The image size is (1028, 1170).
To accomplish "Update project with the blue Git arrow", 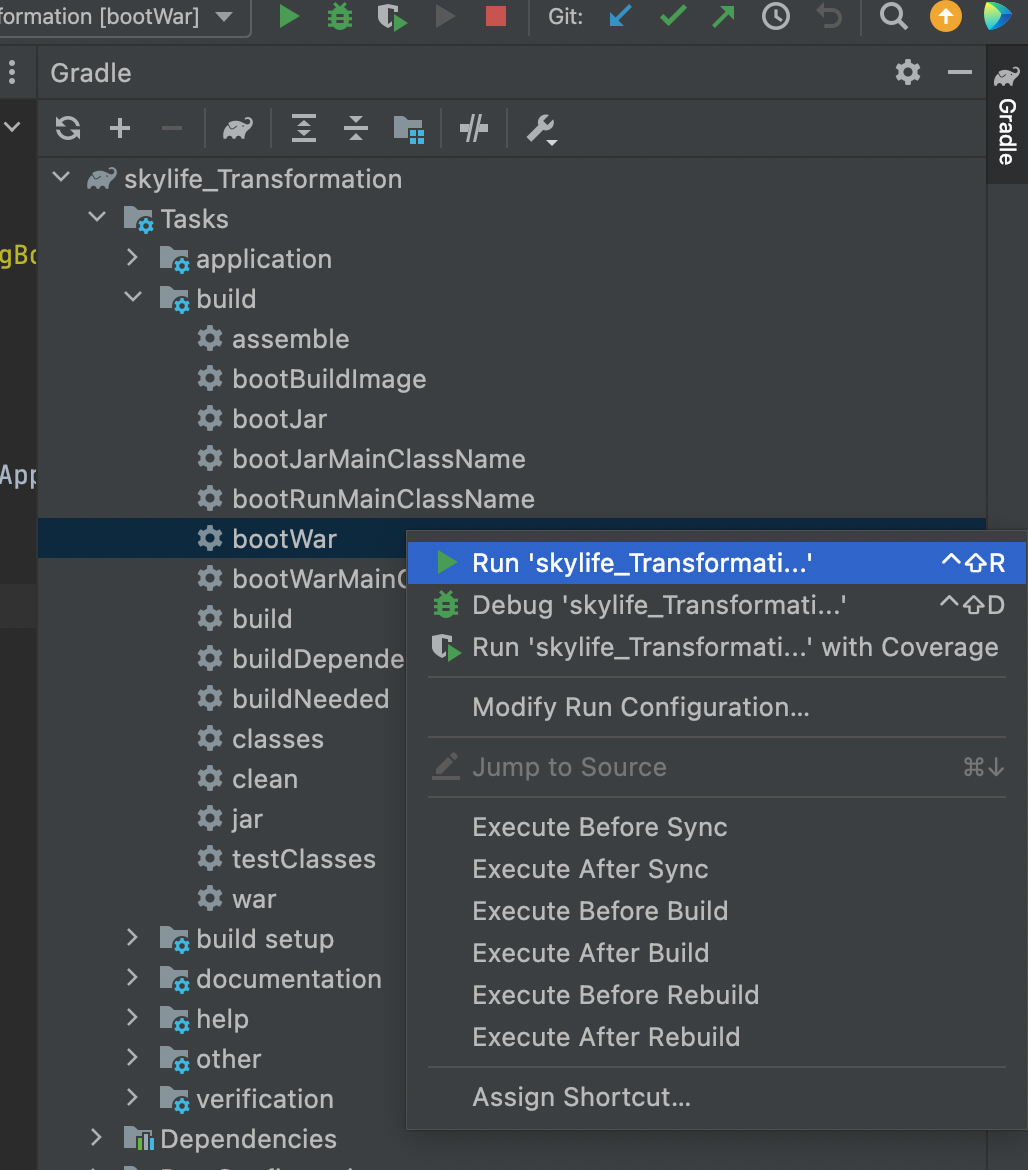I will point(620,16).
